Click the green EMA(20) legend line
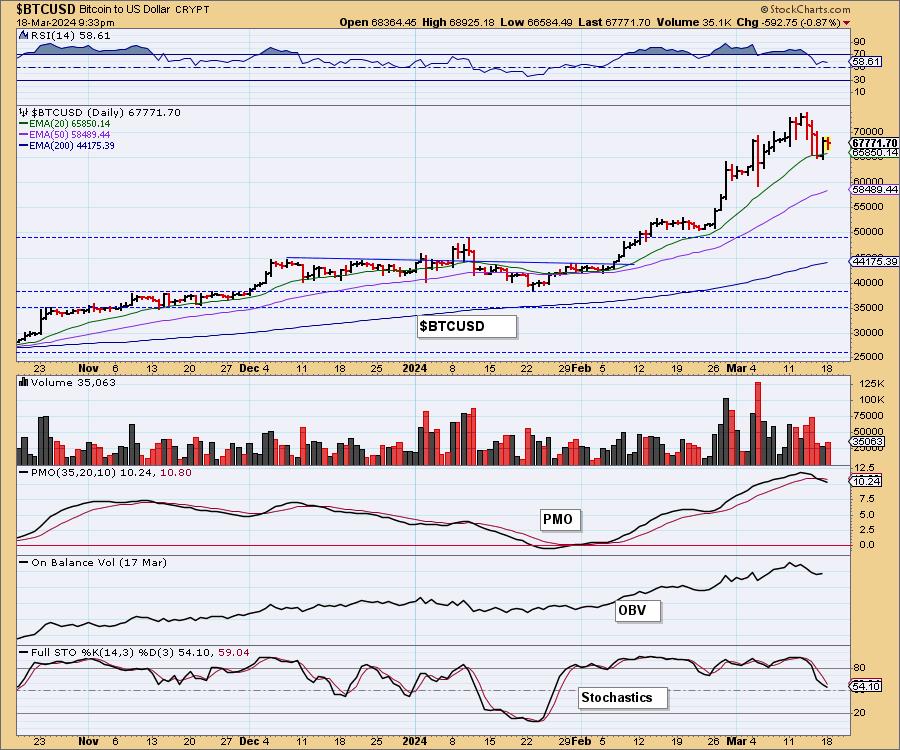The height and width of the screenshot is (750, 900). (24, 123)
